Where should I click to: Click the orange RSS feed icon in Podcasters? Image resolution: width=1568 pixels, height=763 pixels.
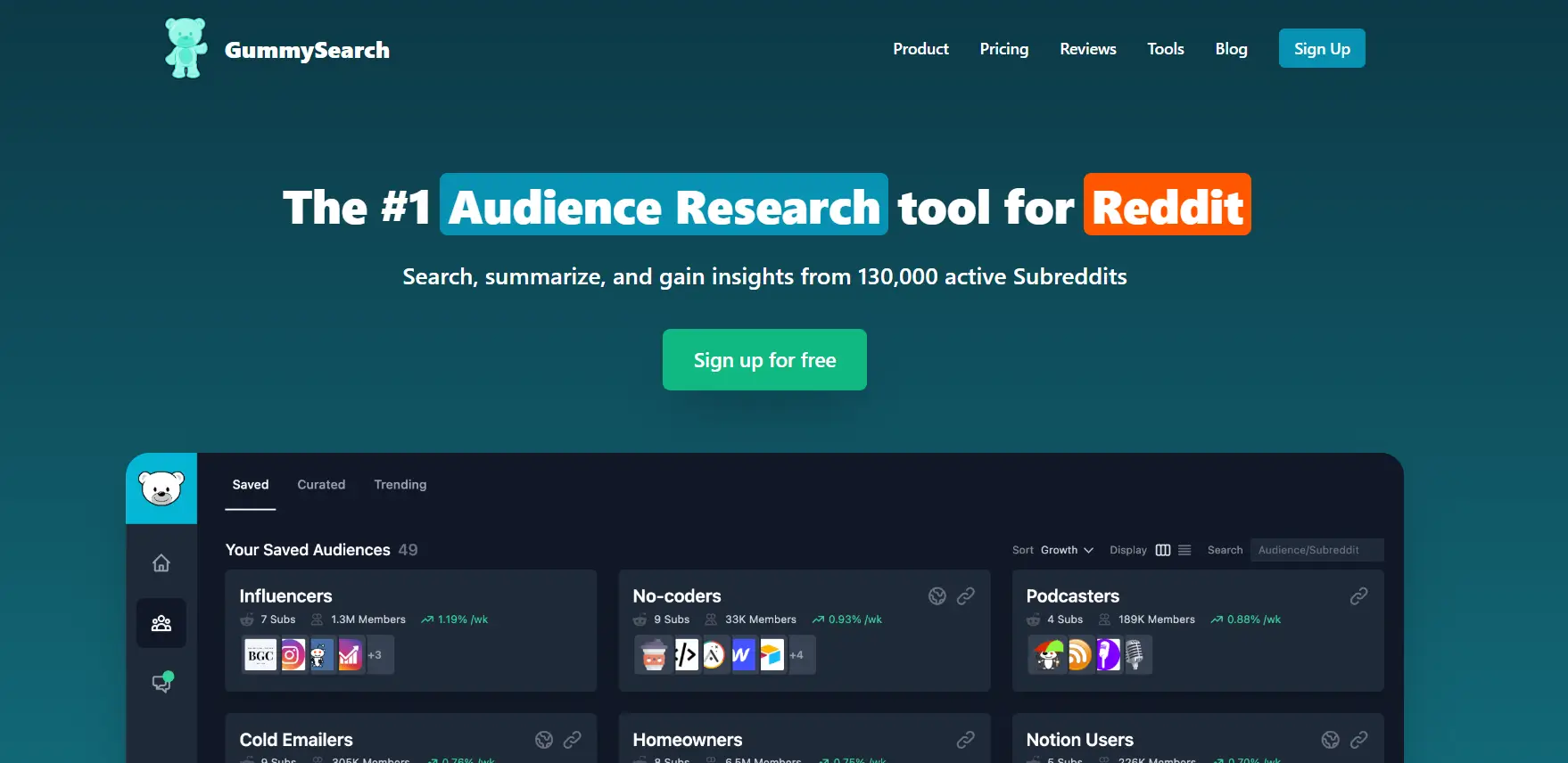pyautogui.click(x=1079, y=655)
